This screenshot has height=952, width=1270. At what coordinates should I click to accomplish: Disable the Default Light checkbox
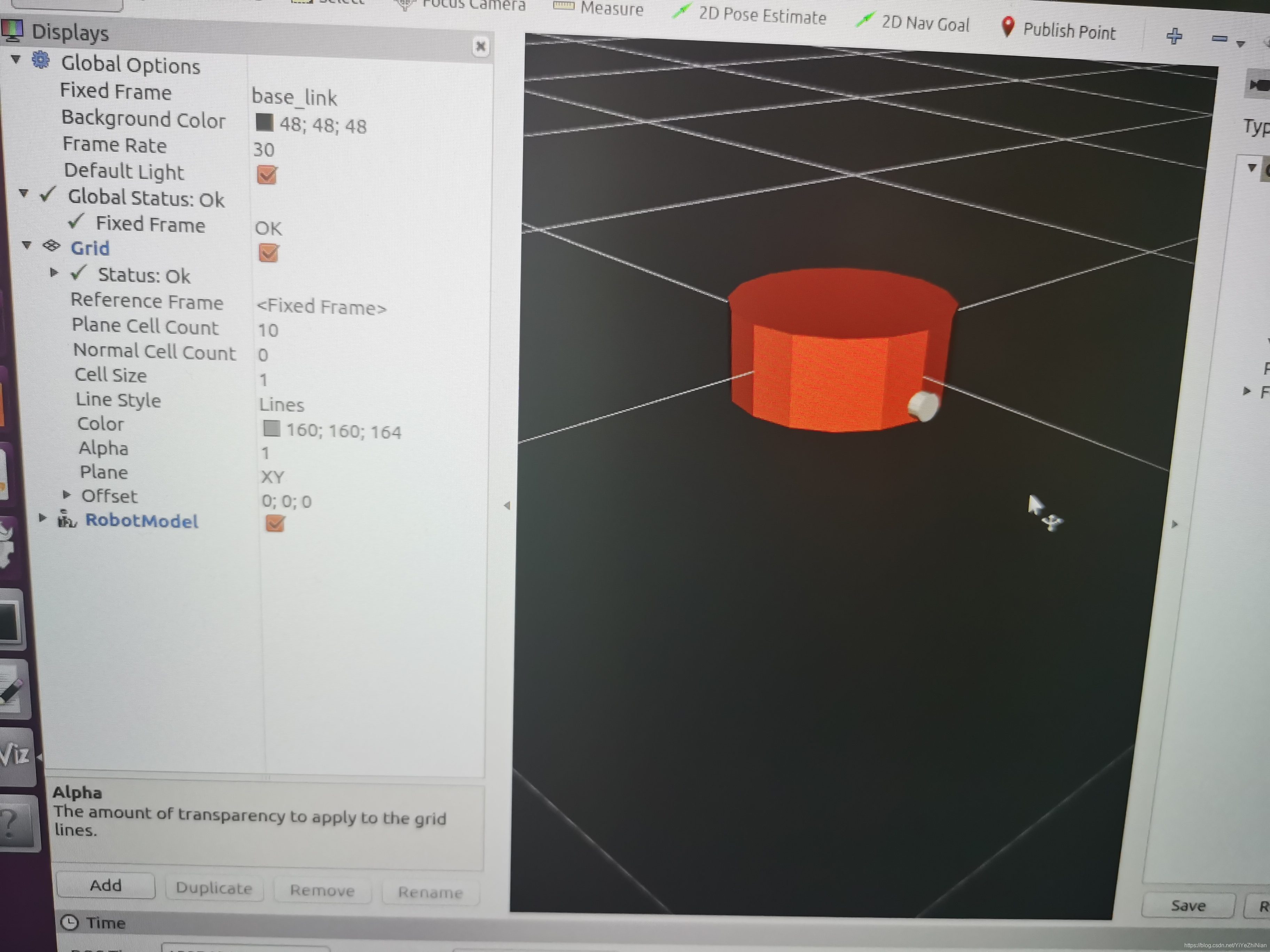[x=267, y=174]
